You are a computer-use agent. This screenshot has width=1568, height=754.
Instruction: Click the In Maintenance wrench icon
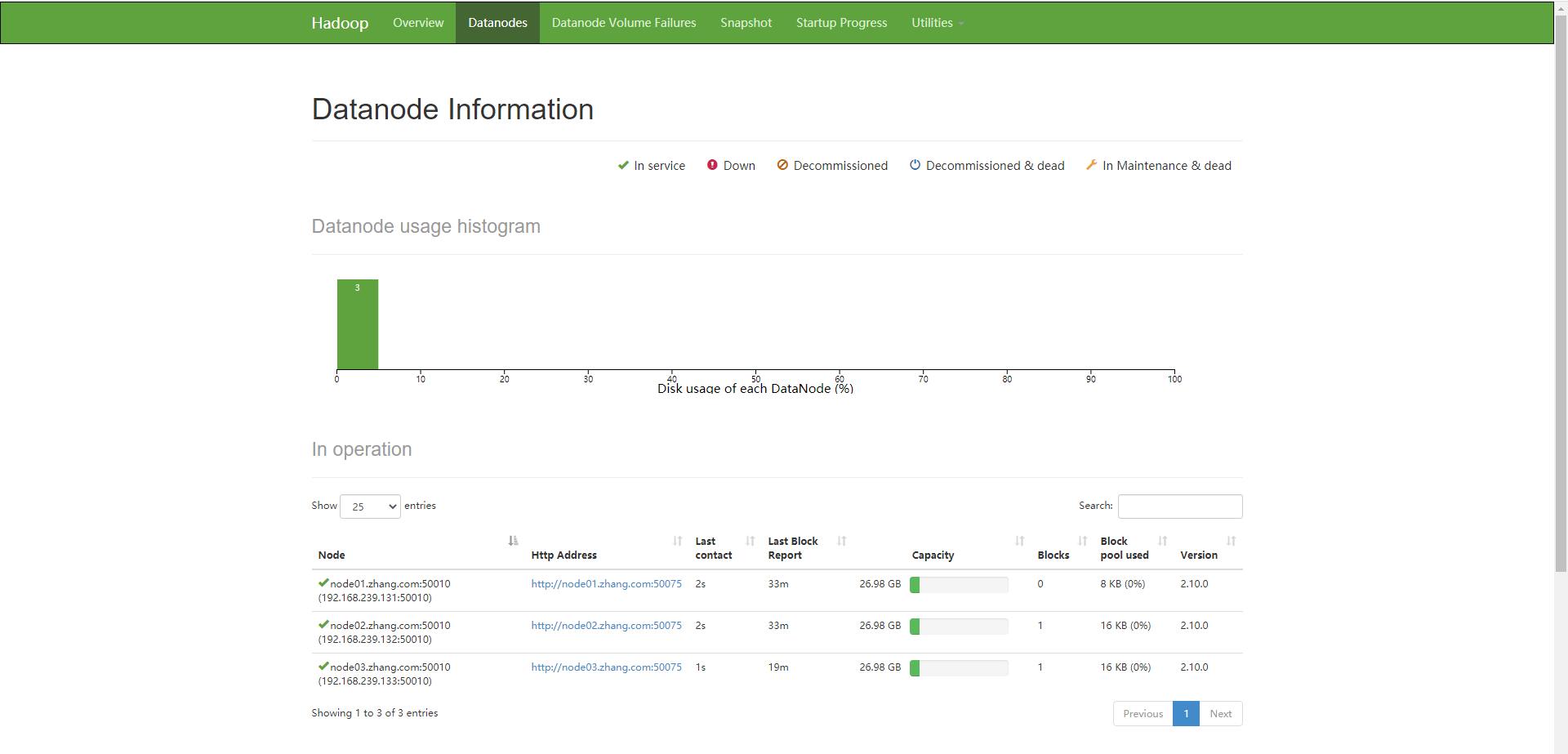tap(1091, 165)
